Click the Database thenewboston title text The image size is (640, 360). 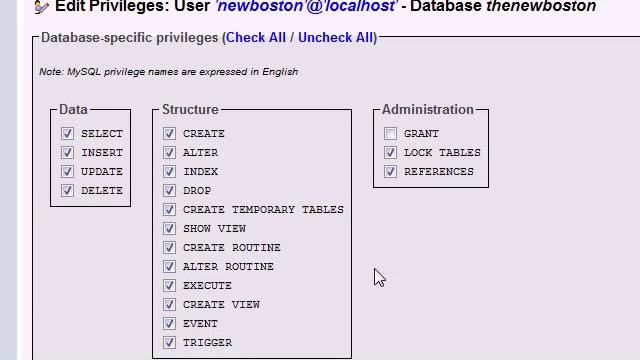click(503, 6)
